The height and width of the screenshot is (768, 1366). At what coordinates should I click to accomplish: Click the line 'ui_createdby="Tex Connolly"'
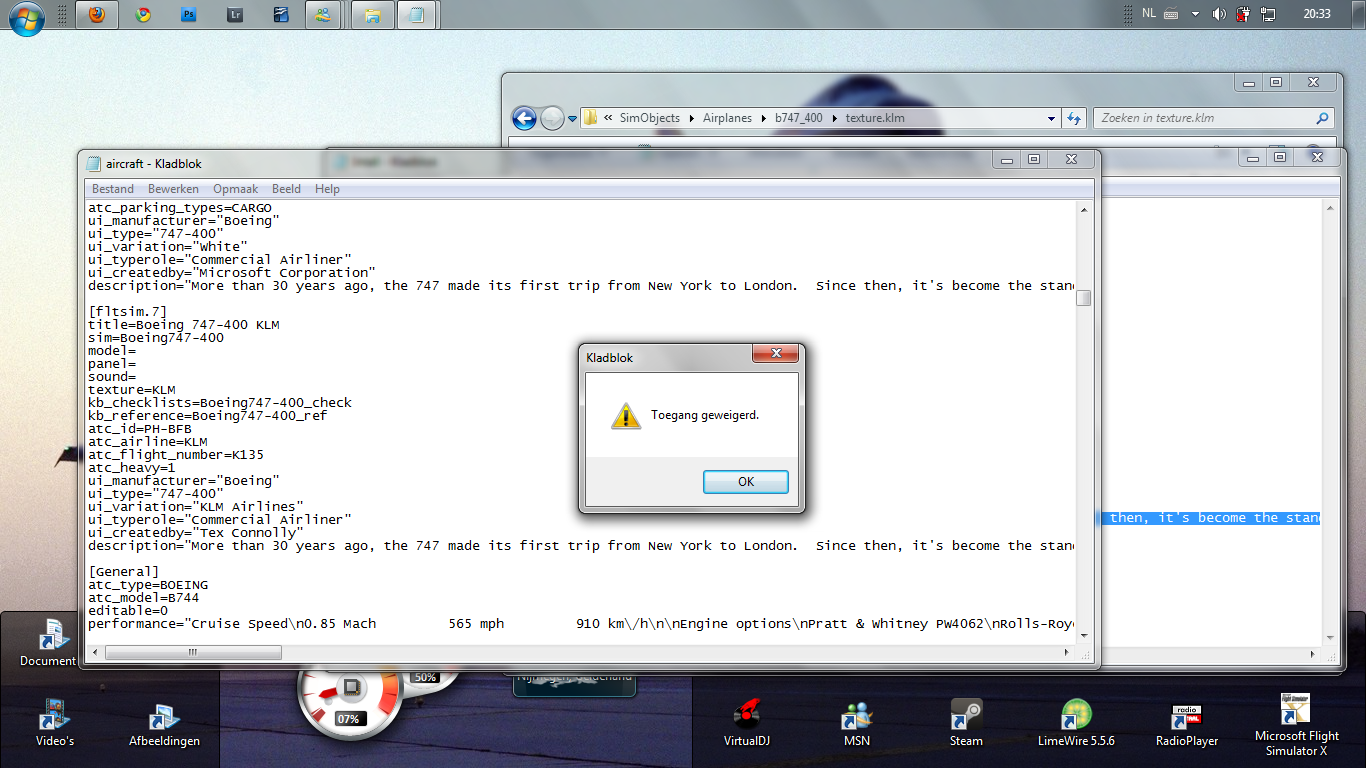196,533
